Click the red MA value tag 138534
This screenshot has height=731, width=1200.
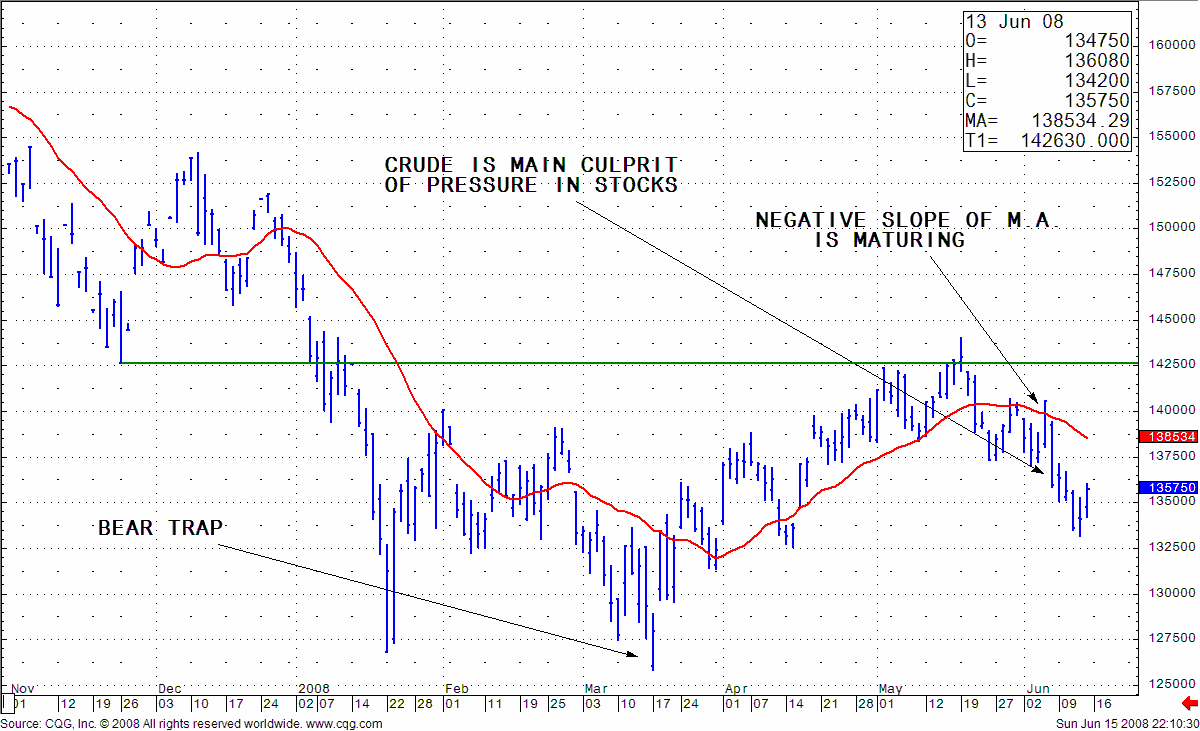click(1167, 437)
